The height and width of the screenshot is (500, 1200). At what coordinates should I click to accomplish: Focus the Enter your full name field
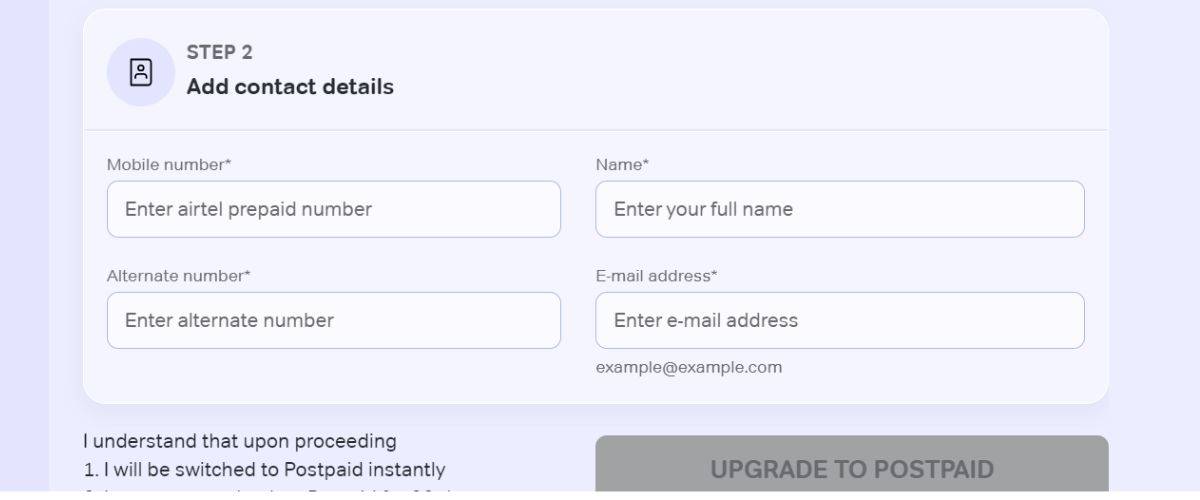pos(839,209)
